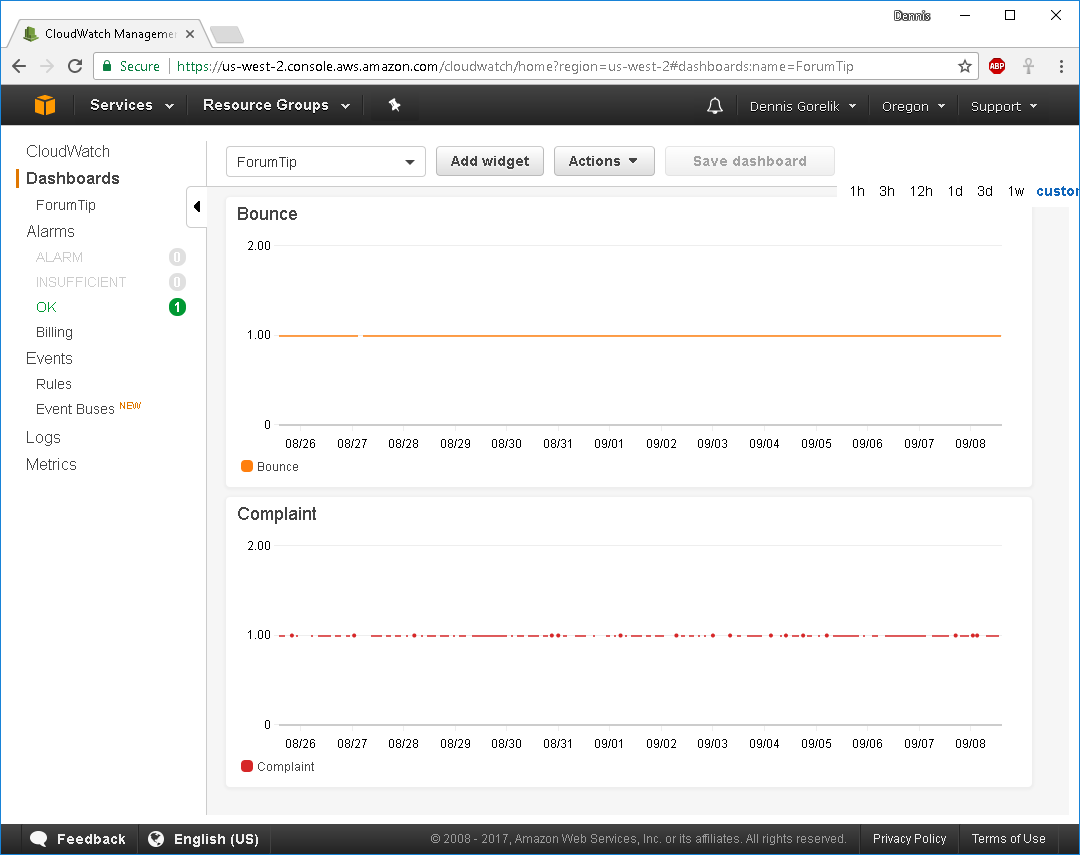Show alarms in ALARM state

(x=59, y=257)
